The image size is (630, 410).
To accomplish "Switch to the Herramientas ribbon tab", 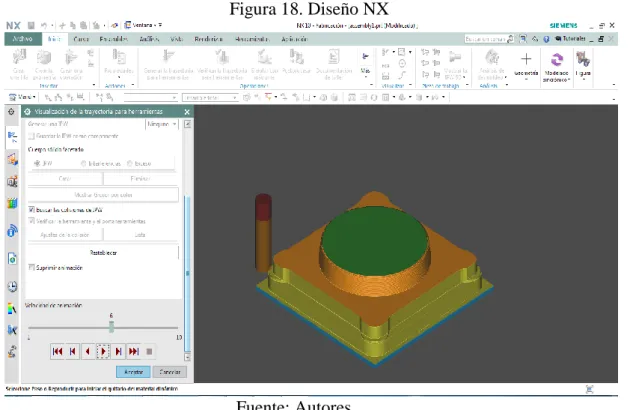I will (252, 39).
